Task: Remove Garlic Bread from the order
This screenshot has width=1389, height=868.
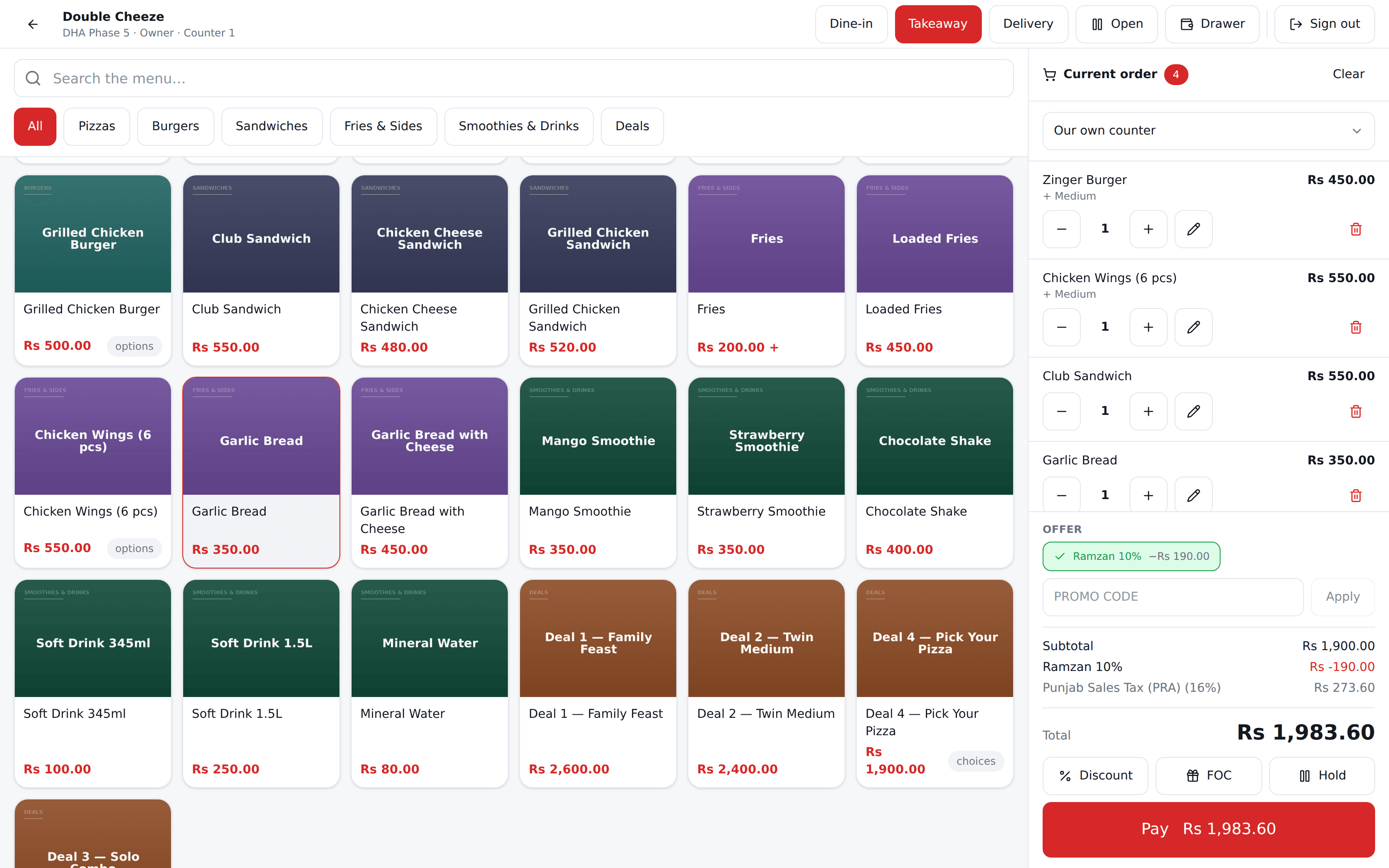Action: click(x=1356, y=495)
